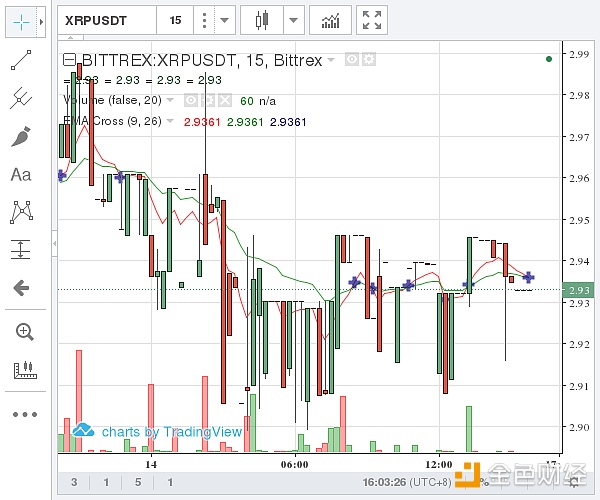The width and height of the screenshot is (600, 500).
Task: Click the 15 minute interval button
Action: click(175, 20)
